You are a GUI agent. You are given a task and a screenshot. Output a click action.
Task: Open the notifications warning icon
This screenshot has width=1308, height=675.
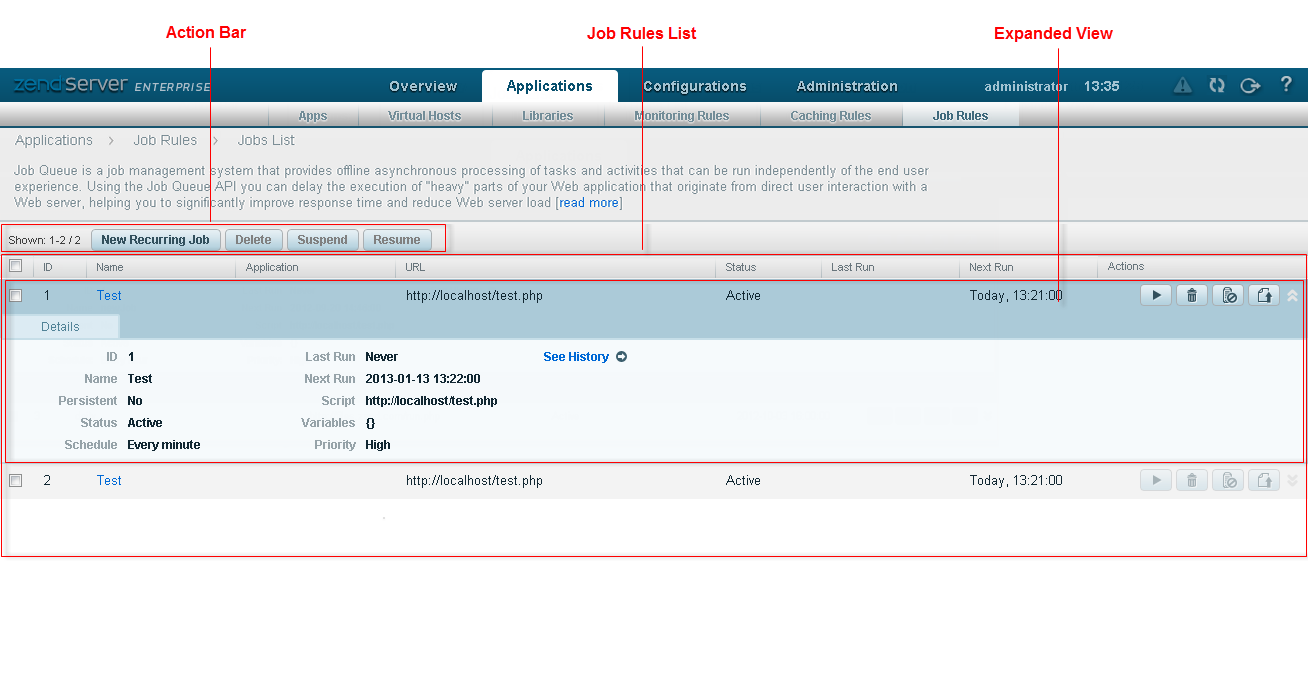coord(1183,86)
